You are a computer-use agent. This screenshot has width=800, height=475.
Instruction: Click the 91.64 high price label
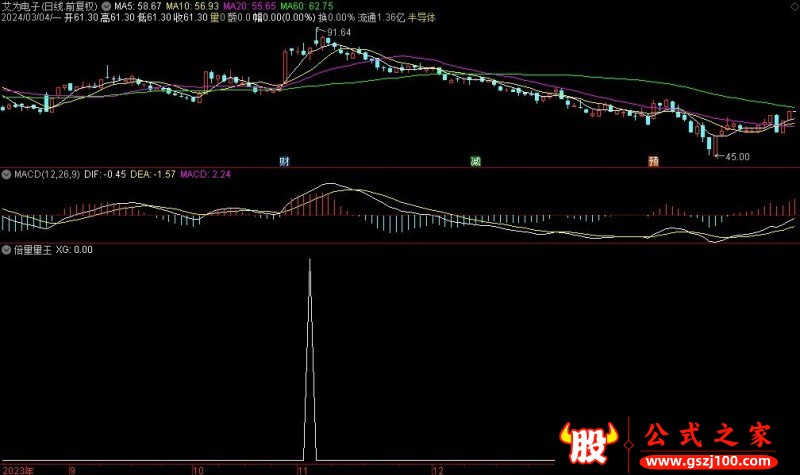coord(338,33)
